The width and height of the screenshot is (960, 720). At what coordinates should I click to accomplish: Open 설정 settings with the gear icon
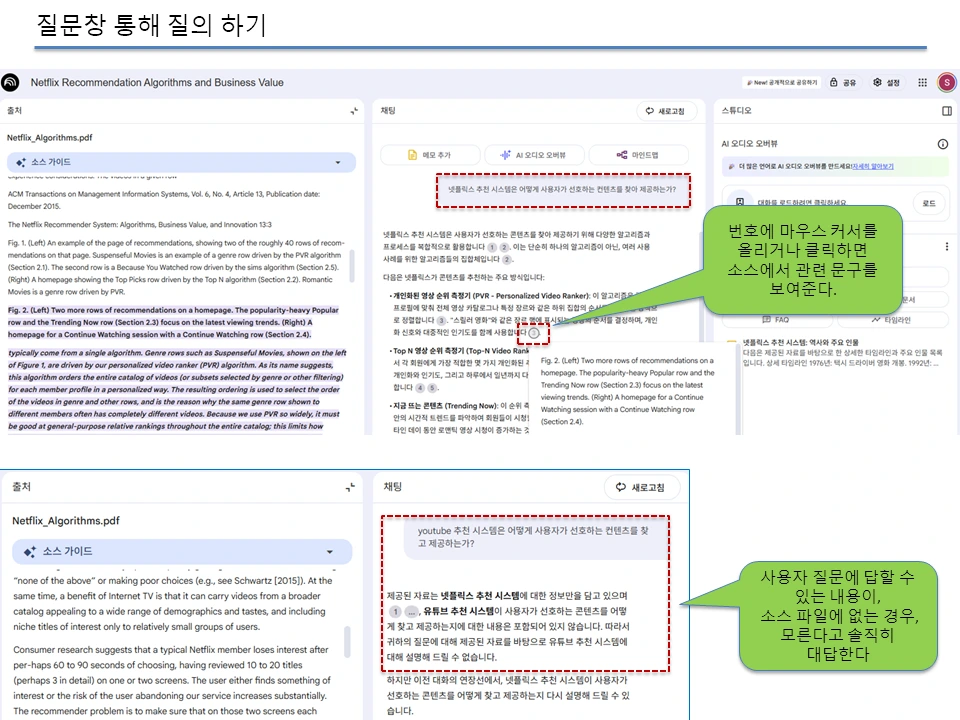pos(887,82)
